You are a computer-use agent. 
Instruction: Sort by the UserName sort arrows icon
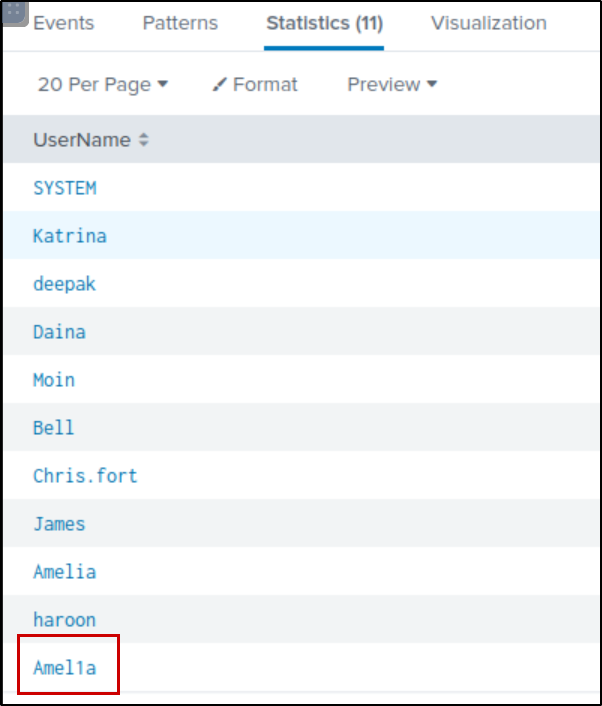point(144,141)
